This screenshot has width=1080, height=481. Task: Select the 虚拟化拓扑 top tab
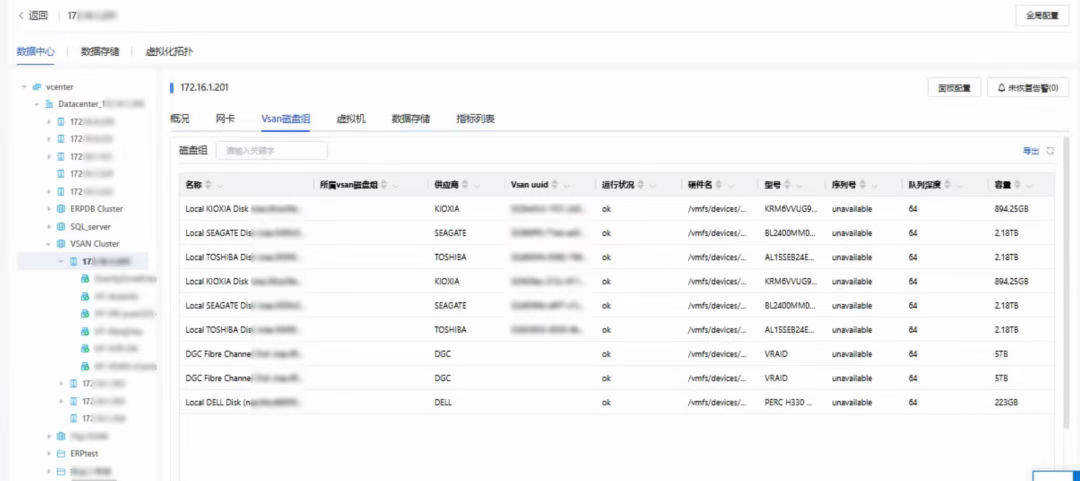tap(169, 51)
